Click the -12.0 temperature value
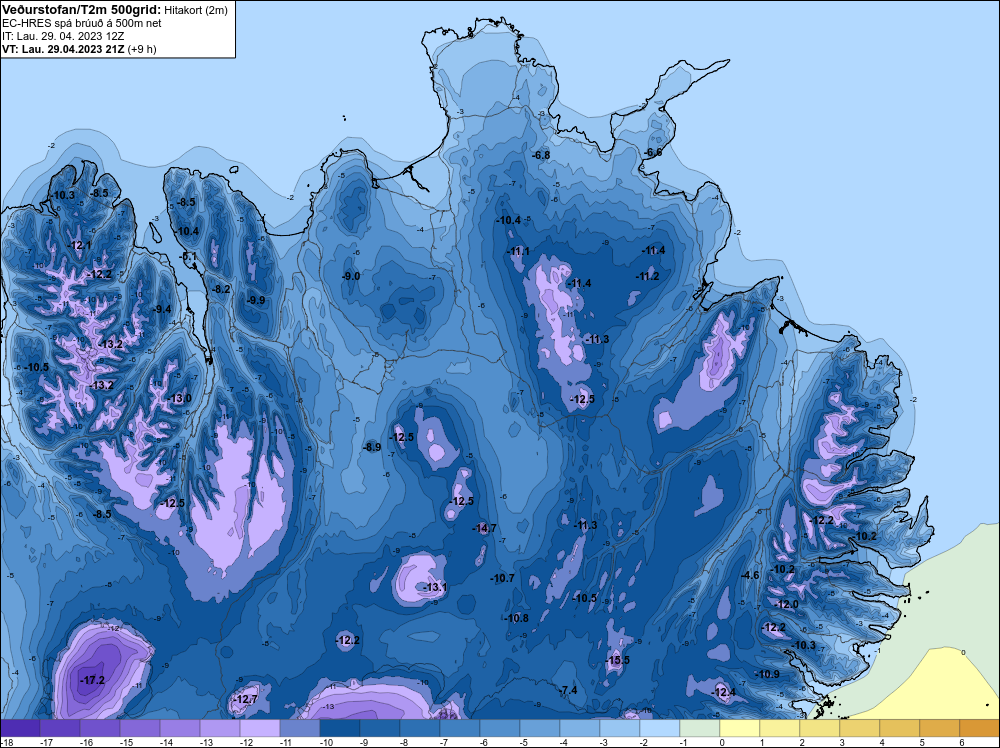The width and height of the screenshot is (1000, 748). pyautogui.click(x=786, y=605)
